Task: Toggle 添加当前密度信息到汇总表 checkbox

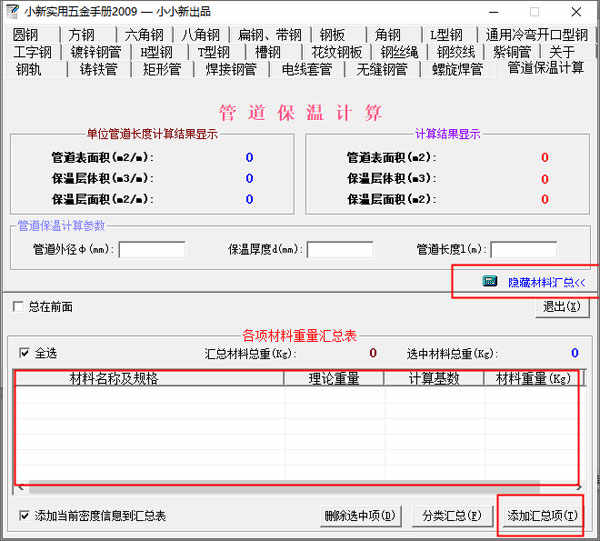Action: point(24,515)
